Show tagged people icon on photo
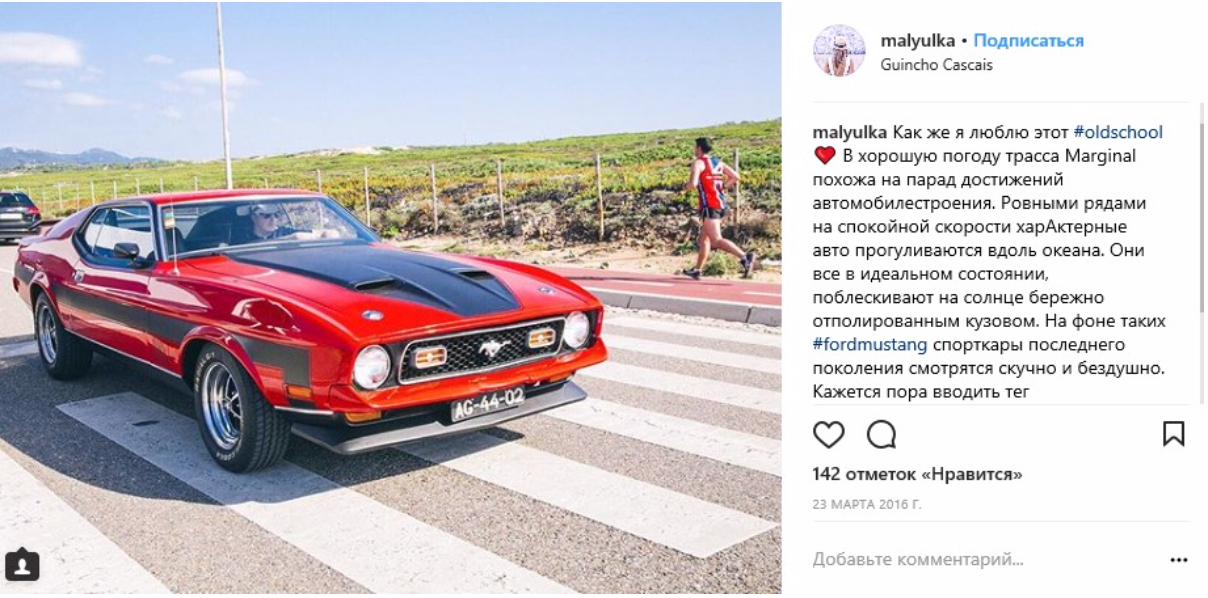 point(22,566)
